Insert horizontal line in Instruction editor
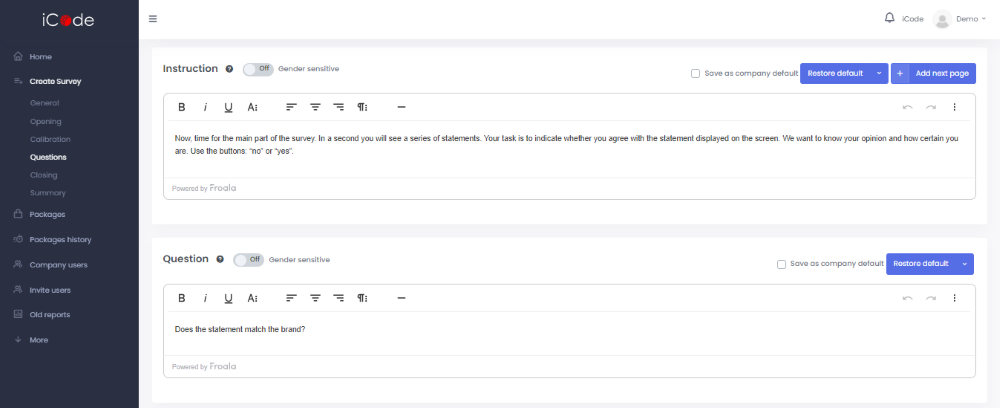The height and width of the screenshot is (408, 1000). (x=401, y=107)
